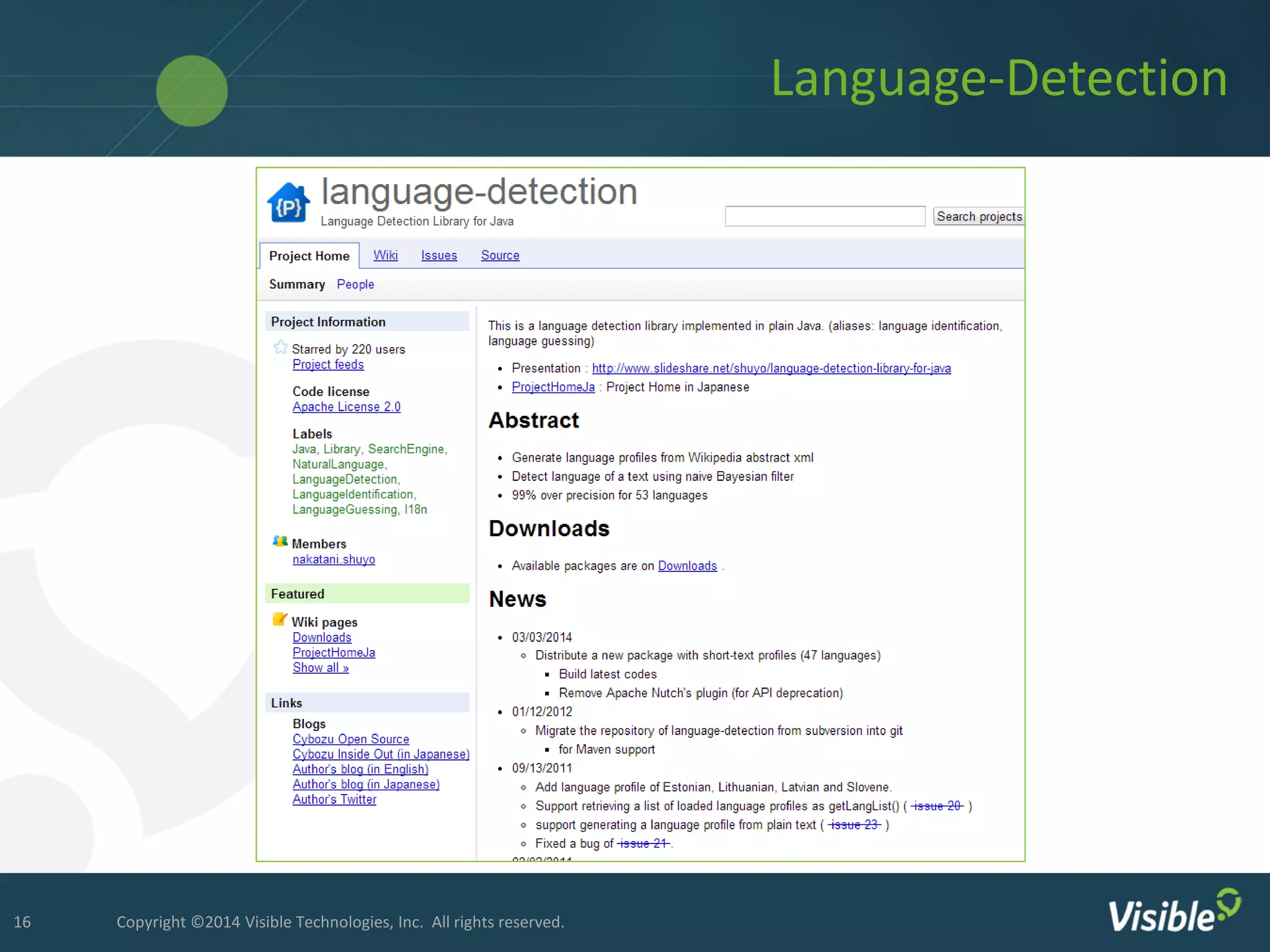Click the 09/13/2011 news entry date
Screen dimensions: 1270x952
pos(542,768)
